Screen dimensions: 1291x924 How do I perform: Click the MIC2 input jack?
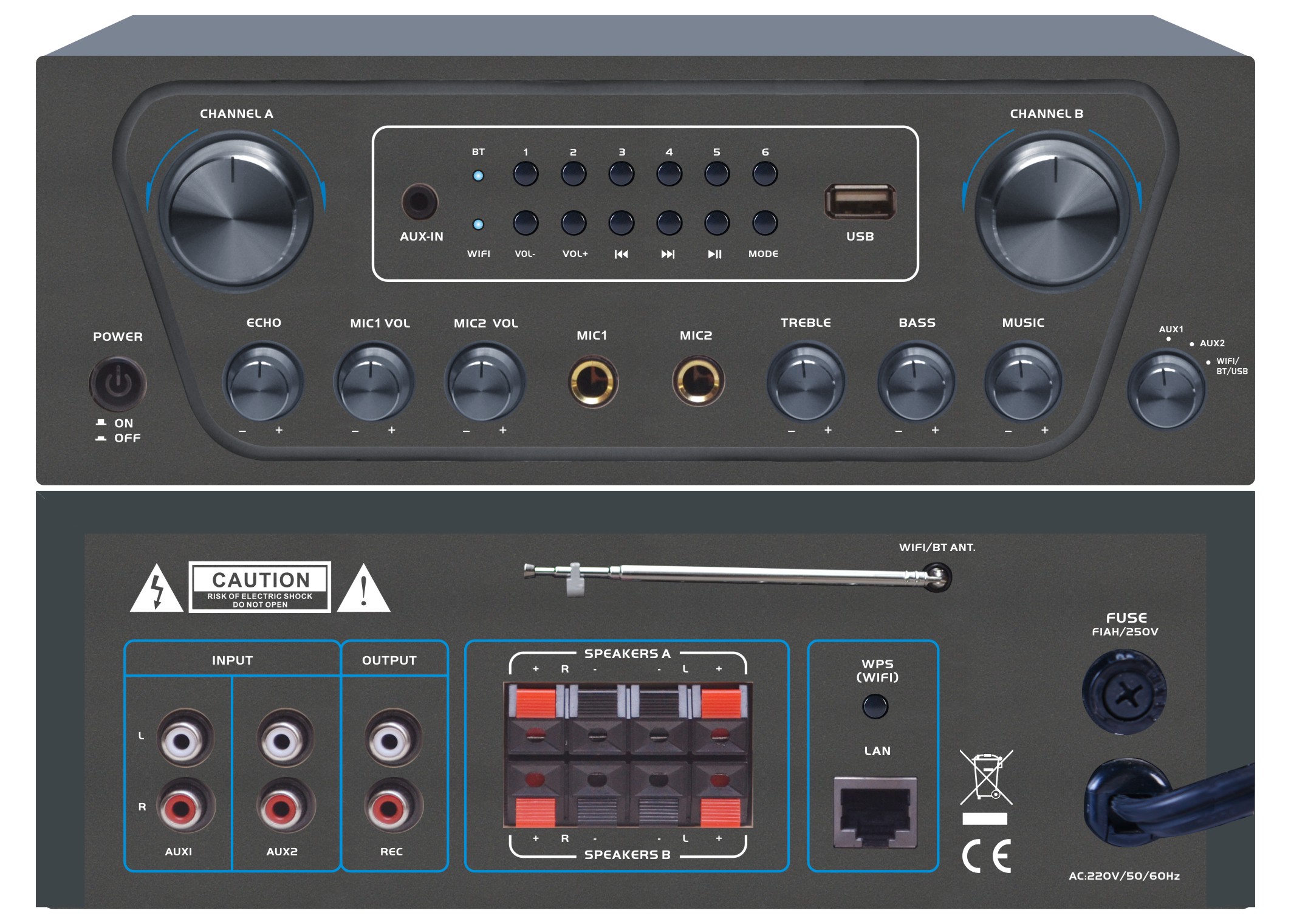[x=698, y=381]
